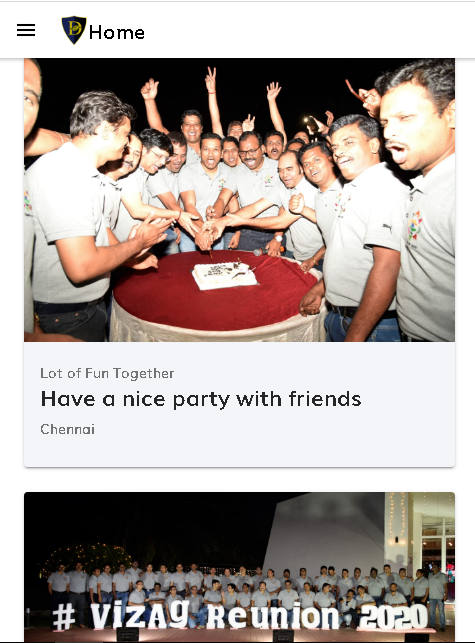Click the string lights tree in reunion photo

86,556
